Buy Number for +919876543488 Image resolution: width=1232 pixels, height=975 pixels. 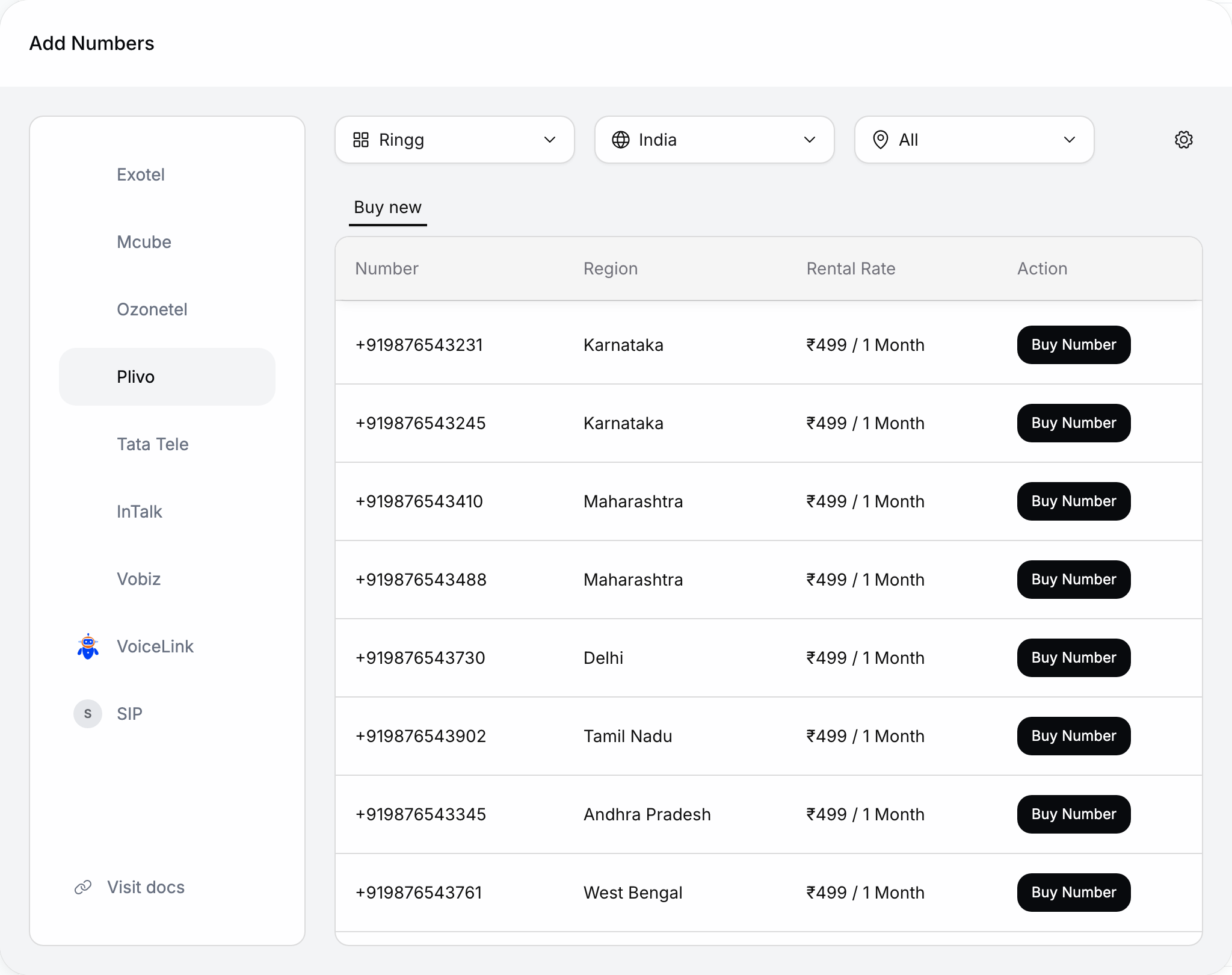pos(1074,580)
